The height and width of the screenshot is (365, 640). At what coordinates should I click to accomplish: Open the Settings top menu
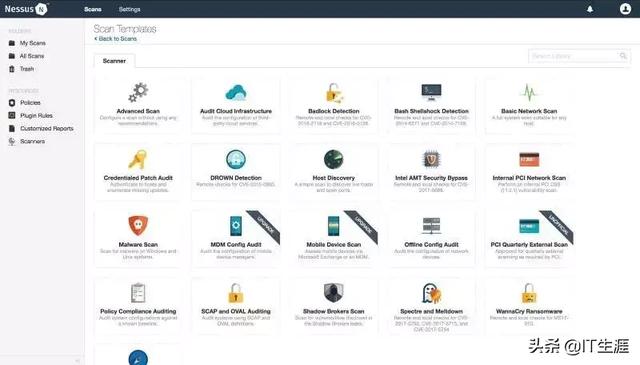click(x=129, y=9)
